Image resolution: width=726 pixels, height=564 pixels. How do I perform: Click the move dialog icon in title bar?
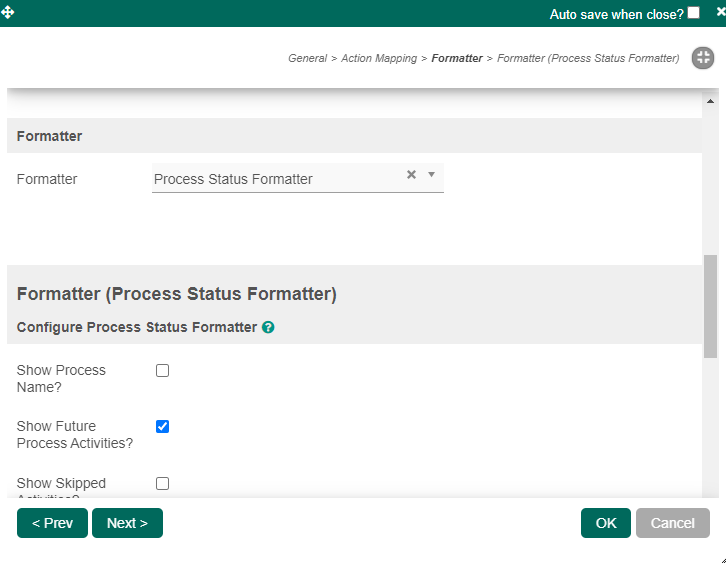(x=8, y=12)
